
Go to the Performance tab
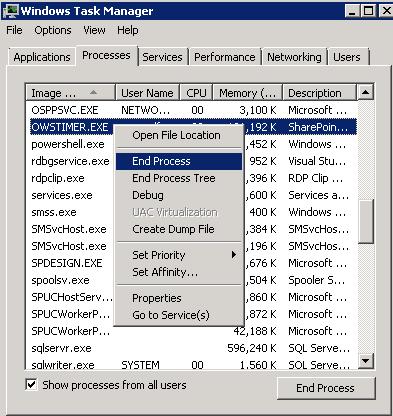click(225, 57)
